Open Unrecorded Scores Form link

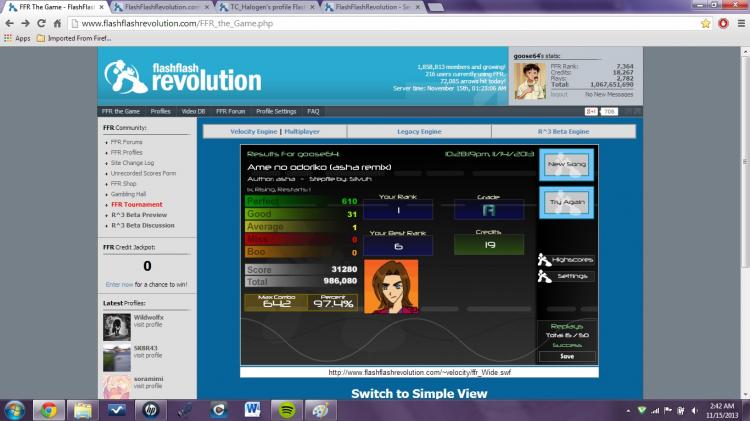coord(143,174)
